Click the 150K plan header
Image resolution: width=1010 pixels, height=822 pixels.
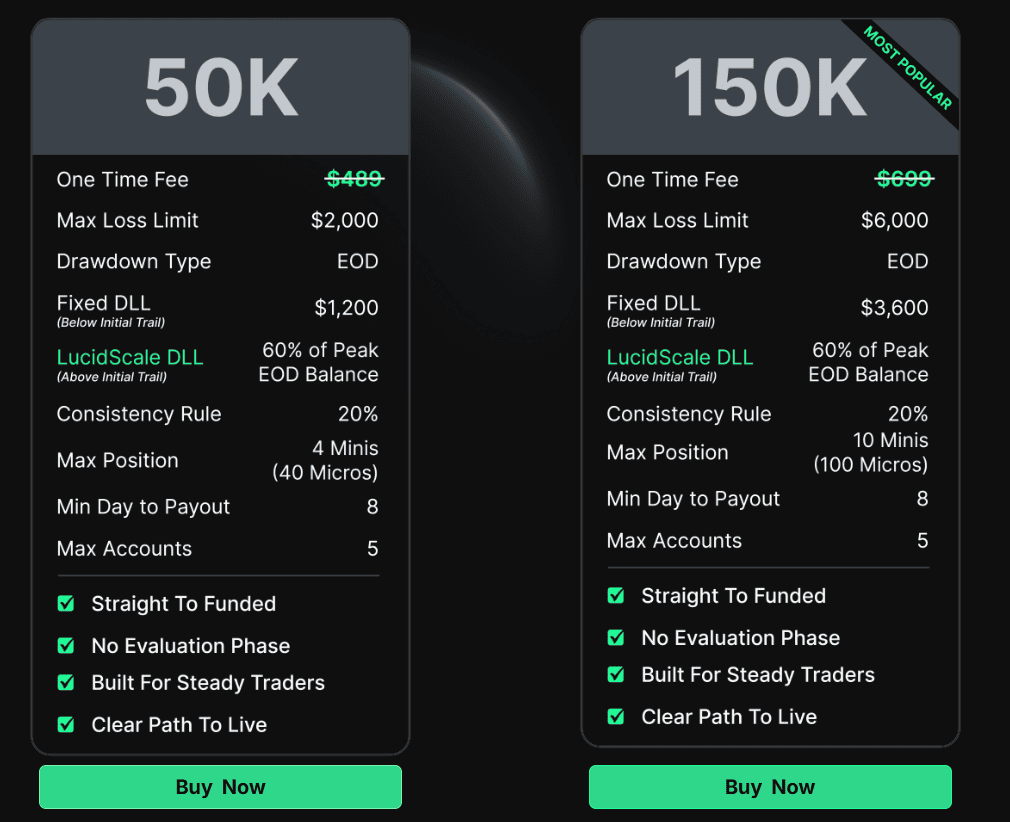pyautogui.click(x=770, y=88)
